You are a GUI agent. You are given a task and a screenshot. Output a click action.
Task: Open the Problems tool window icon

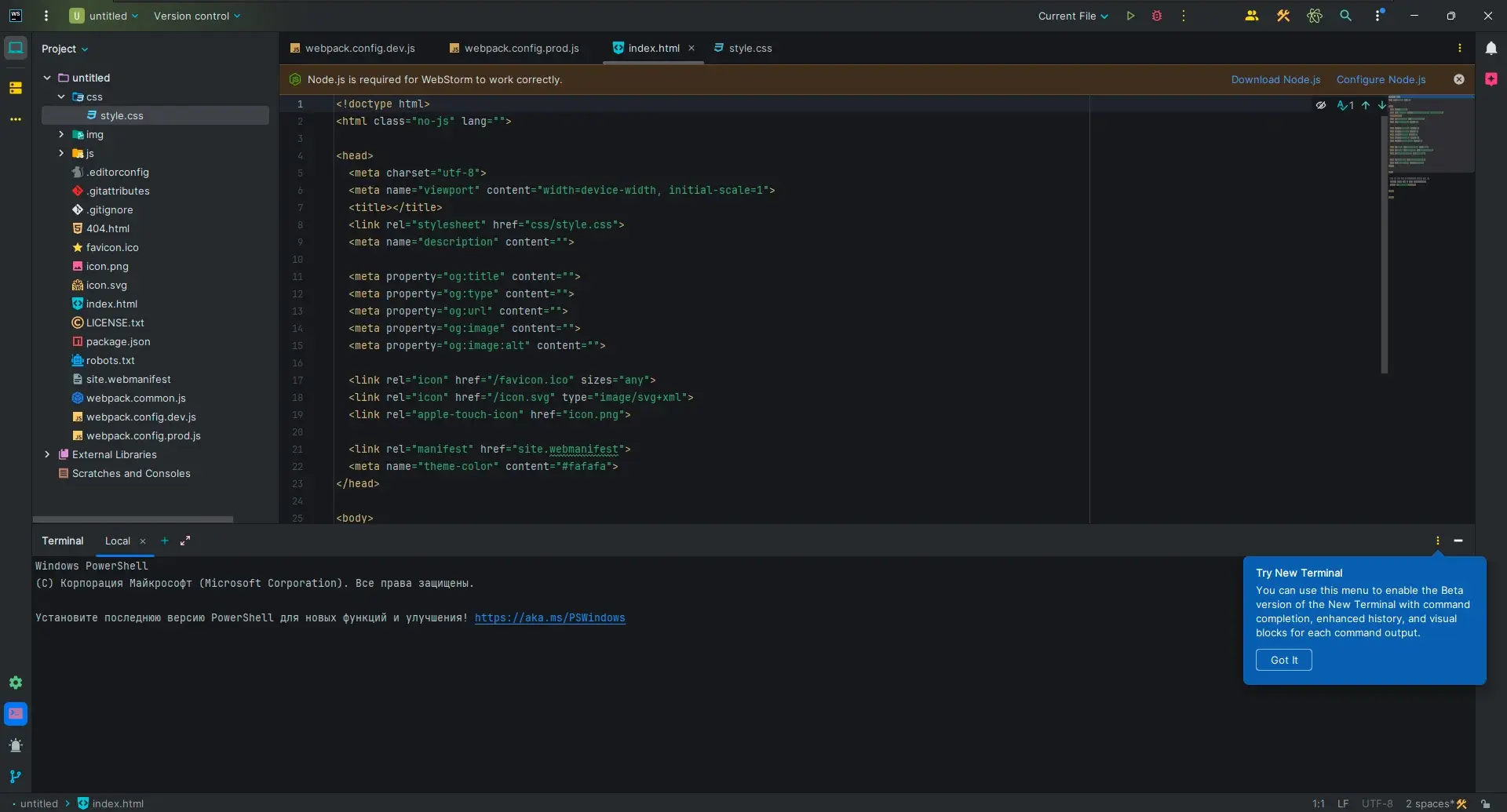click(16, 745)
